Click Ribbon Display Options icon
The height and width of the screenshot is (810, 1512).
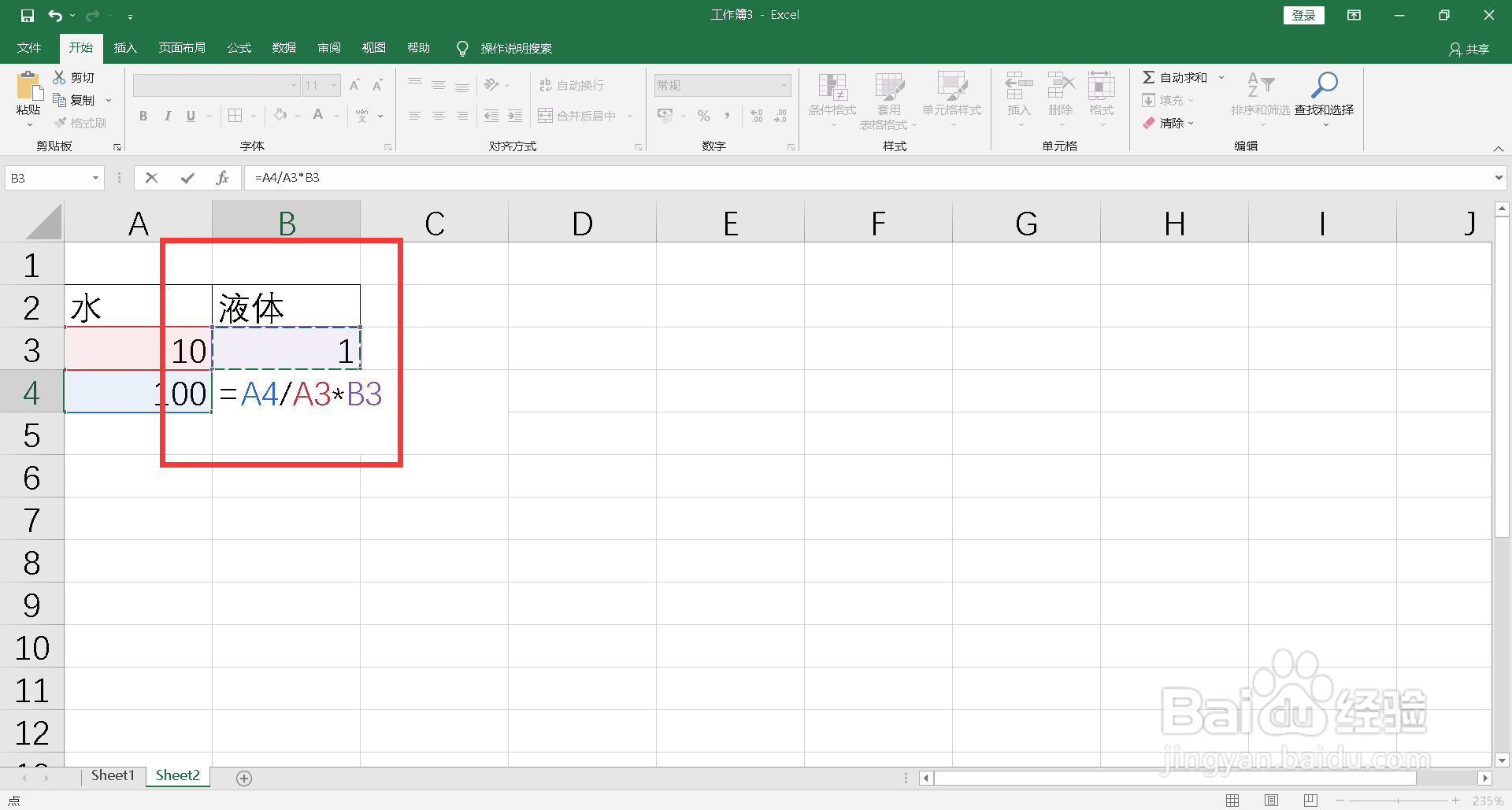coord(1354,15)
